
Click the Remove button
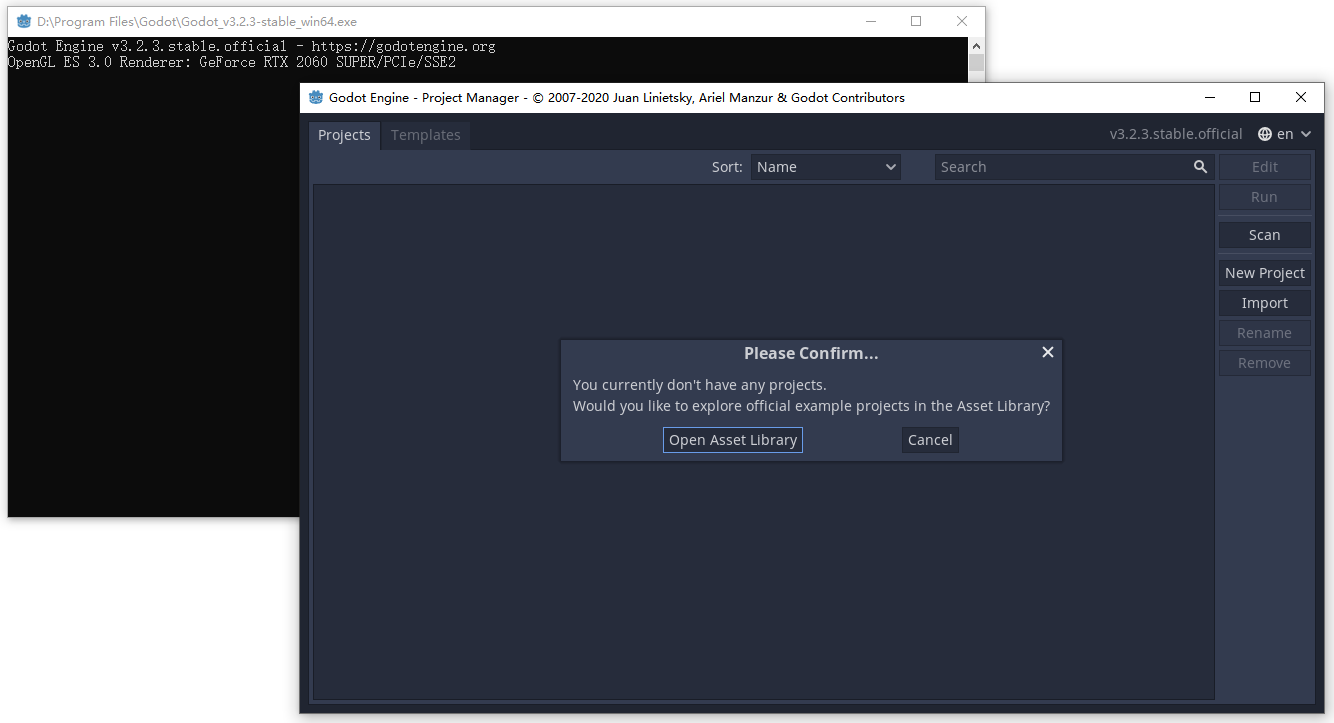pyautogui.click(x=1264, y=363)
